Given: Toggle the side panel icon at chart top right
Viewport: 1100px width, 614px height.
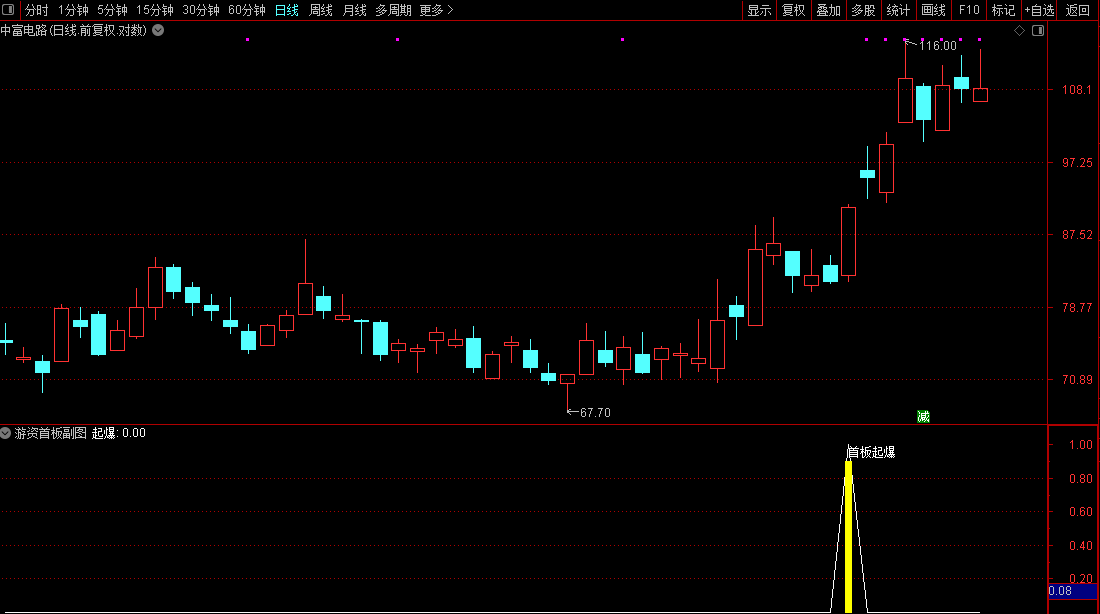Looking at the screenshot, I should click(1038, 31).
